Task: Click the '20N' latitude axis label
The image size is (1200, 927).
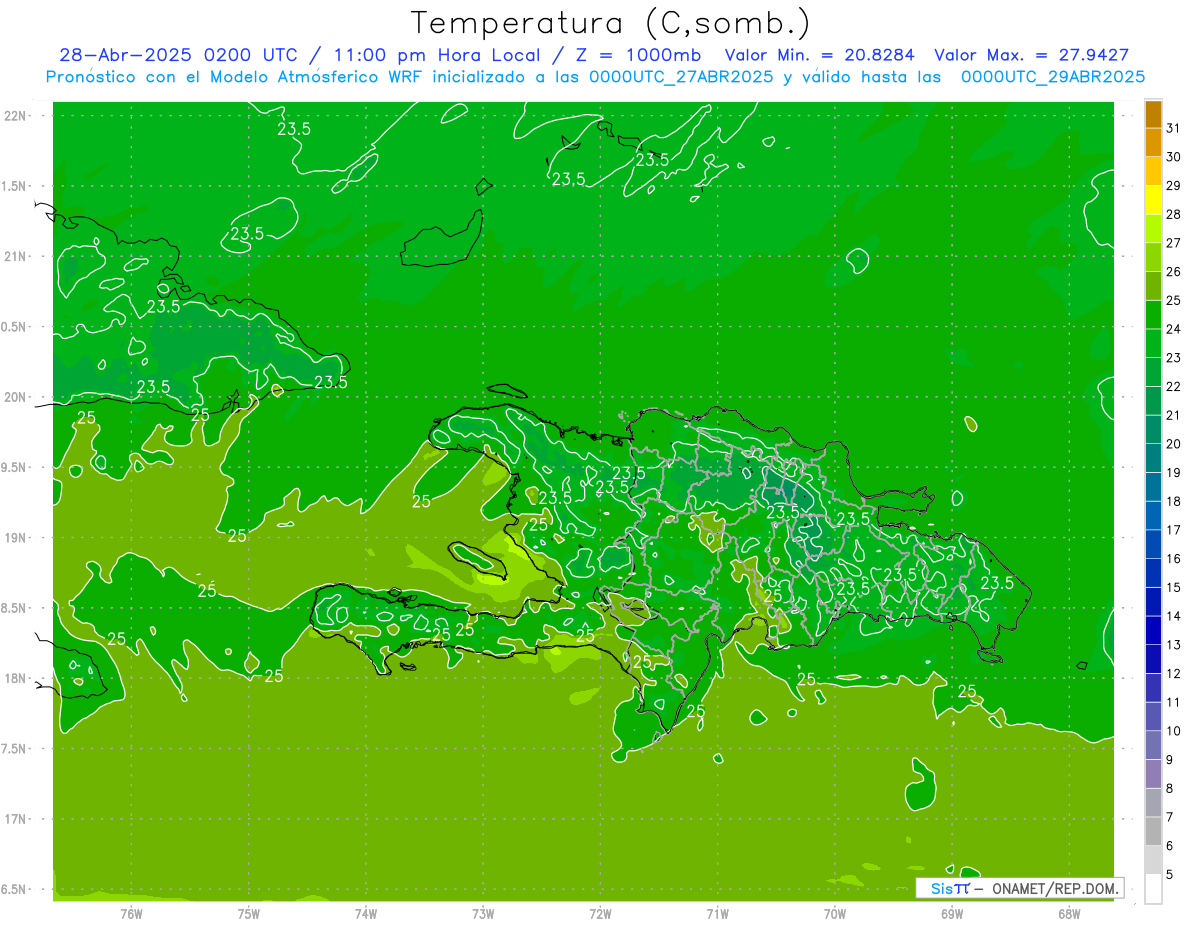Action: coord(16,397)
